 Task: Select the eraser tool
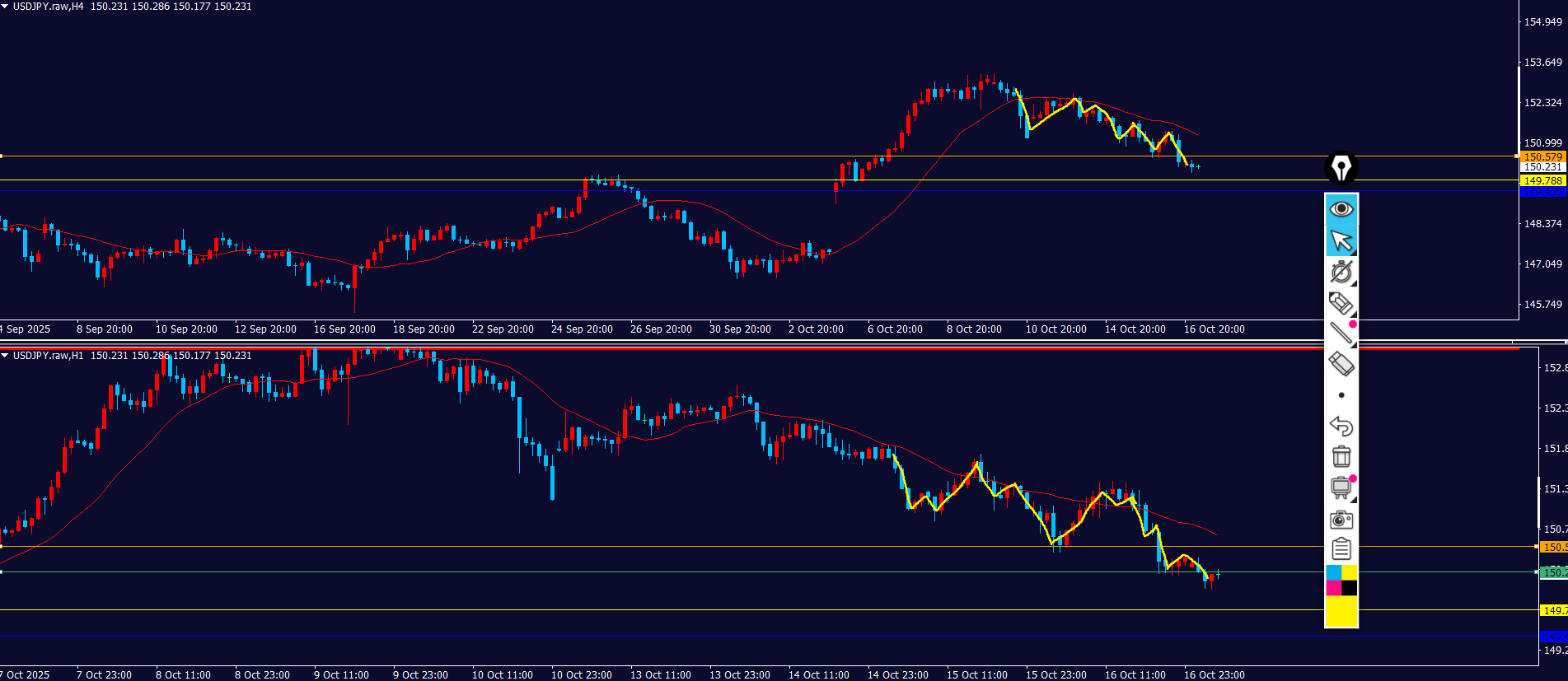point(1341,363)
